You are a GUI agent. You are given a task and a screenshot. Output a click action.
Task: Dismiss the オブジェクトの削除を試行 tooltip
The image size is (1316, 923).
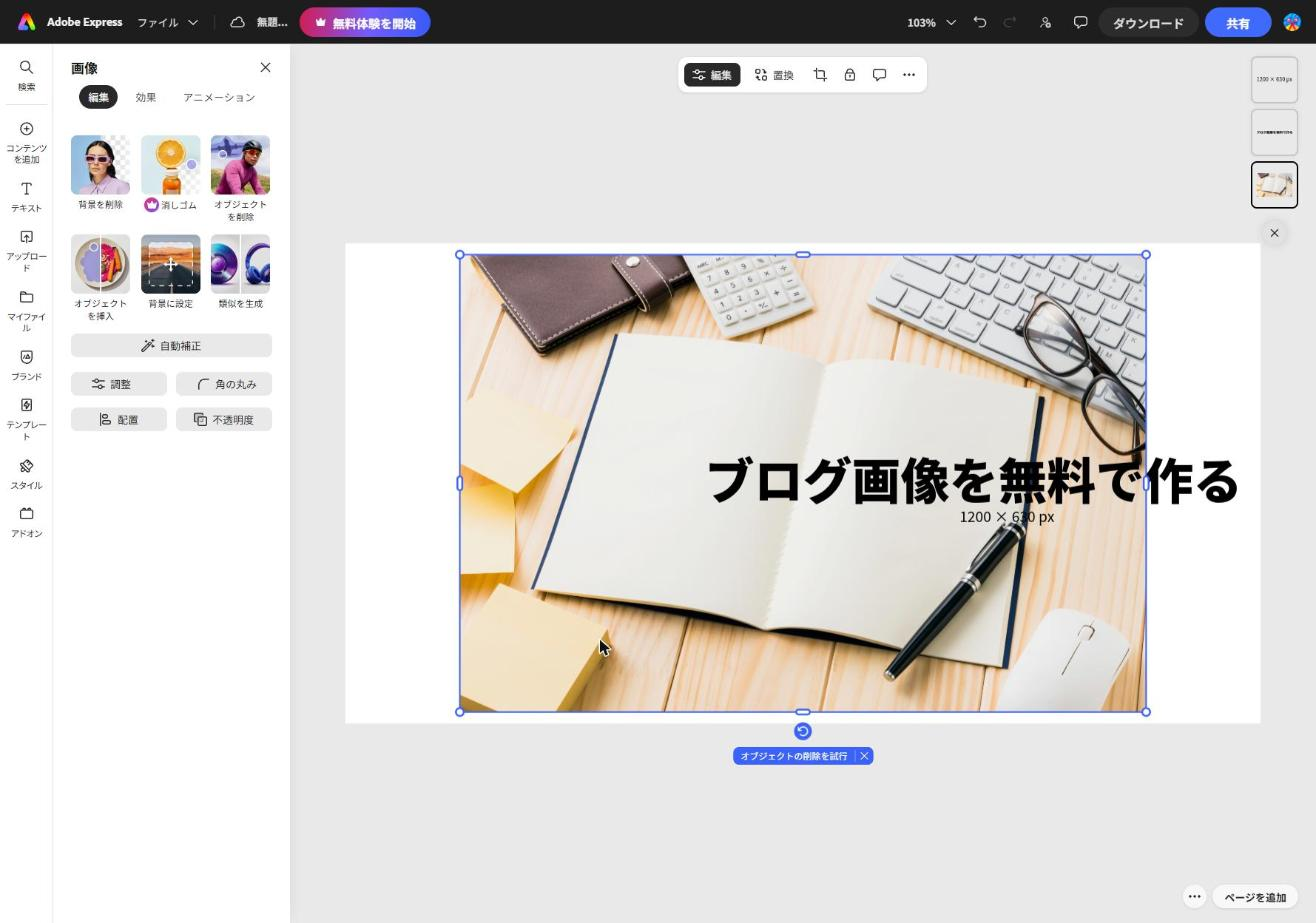point(864,756)
